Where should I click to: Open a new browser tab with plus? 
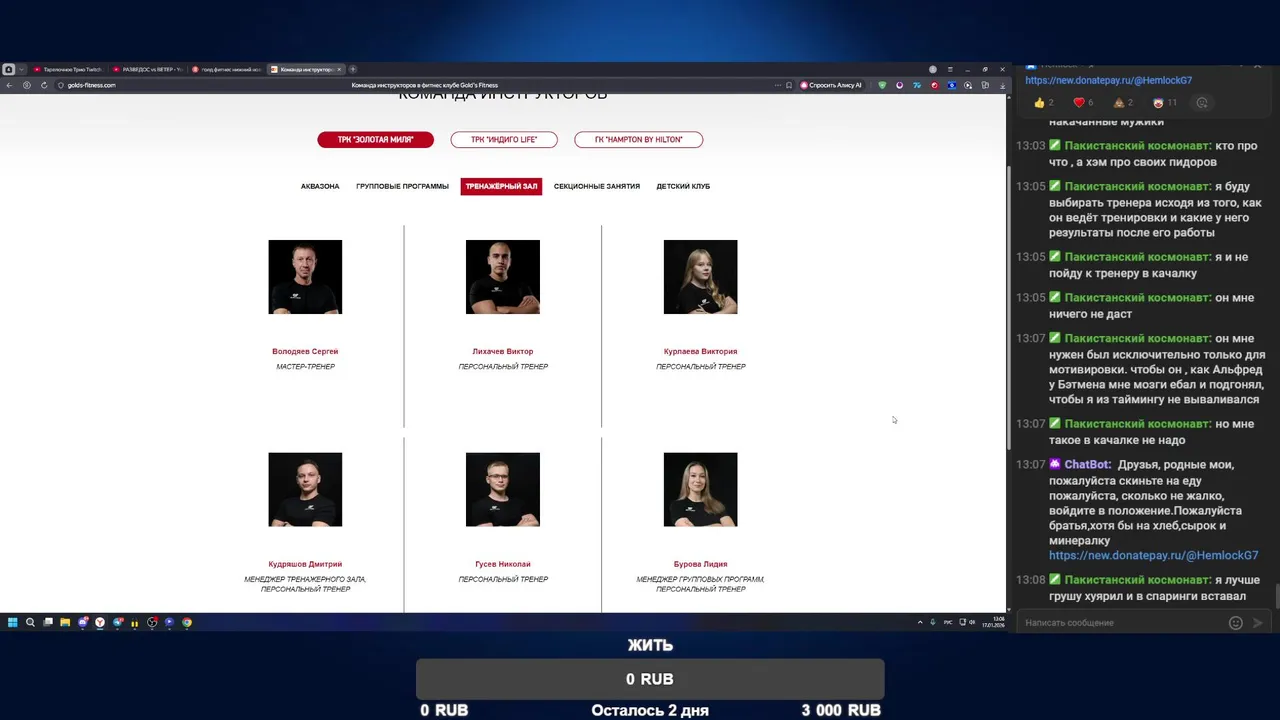[352, 69]
